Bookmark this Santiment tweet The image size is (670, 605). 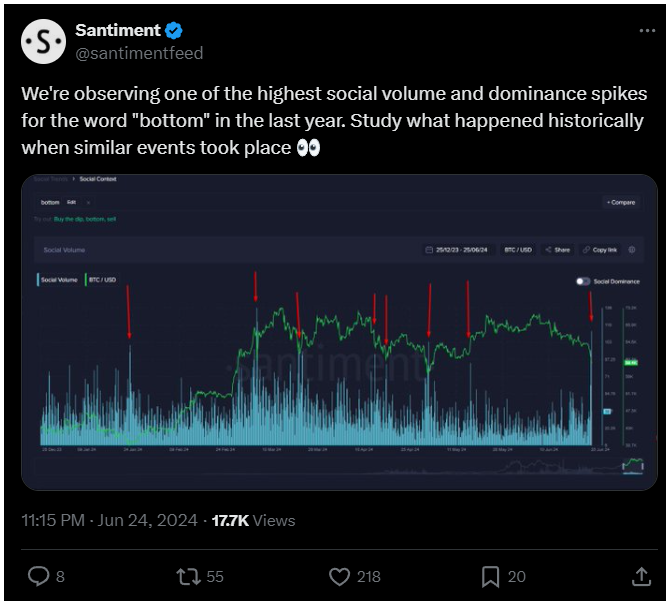490,576
